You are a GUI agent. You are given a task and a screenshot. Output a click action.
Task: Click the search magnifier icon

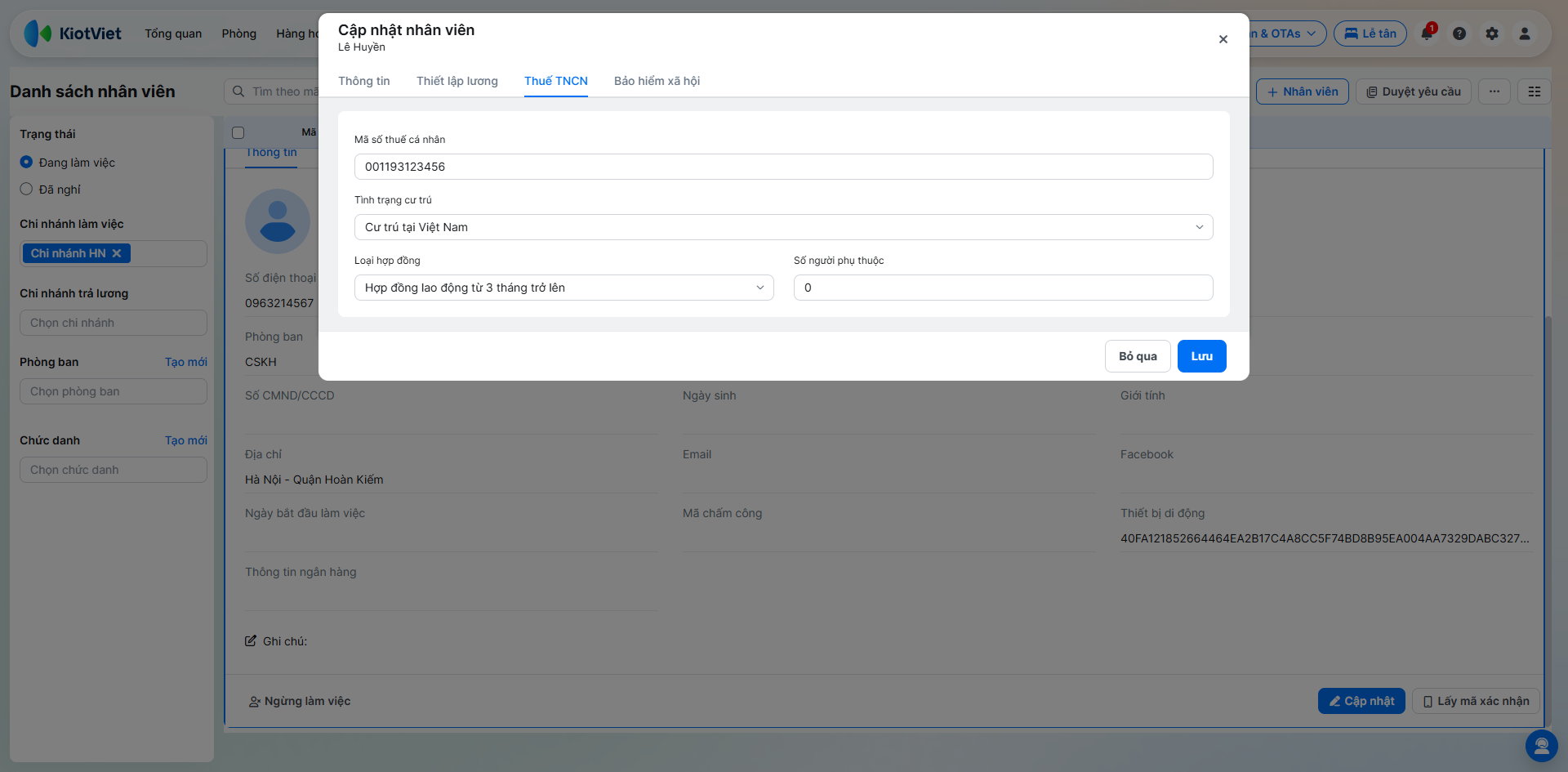pos(238,91)
